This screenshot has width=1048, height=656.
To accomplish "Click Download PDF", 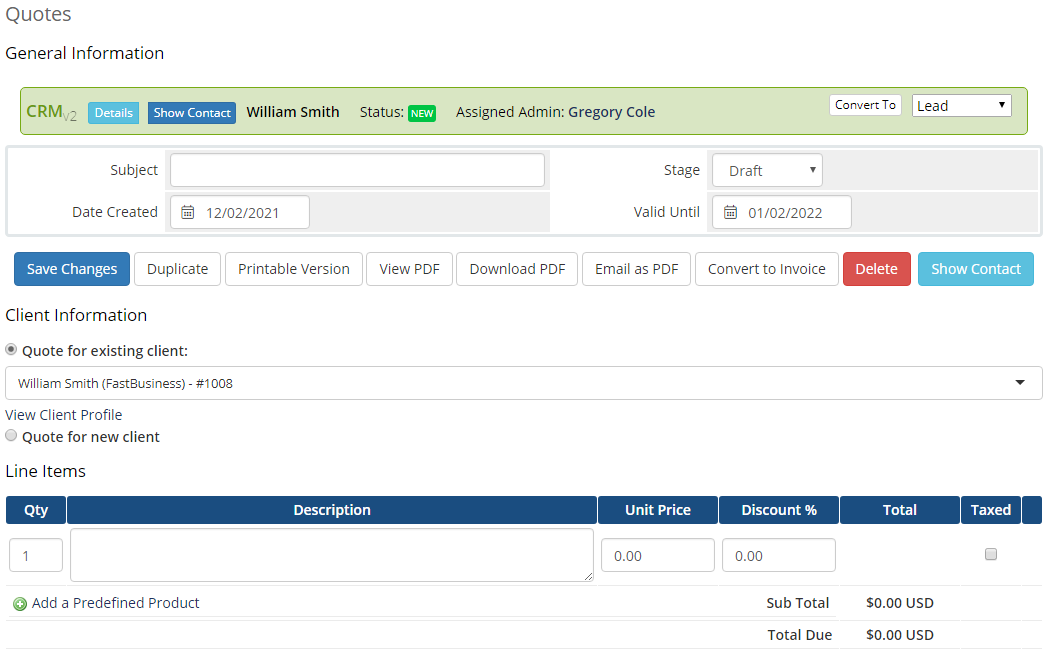I will tap(517, 269).
